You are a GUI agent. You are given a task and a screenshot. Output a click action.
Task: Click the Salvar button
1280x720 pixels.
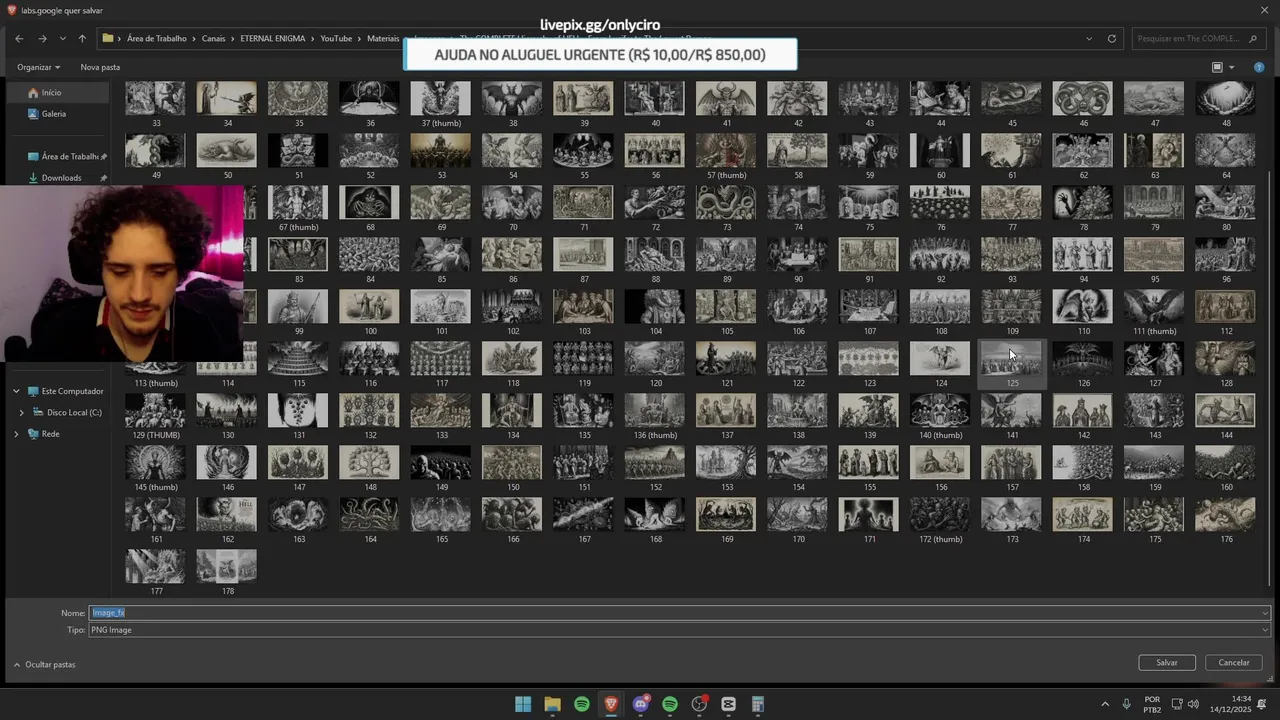coord(1167,662)
